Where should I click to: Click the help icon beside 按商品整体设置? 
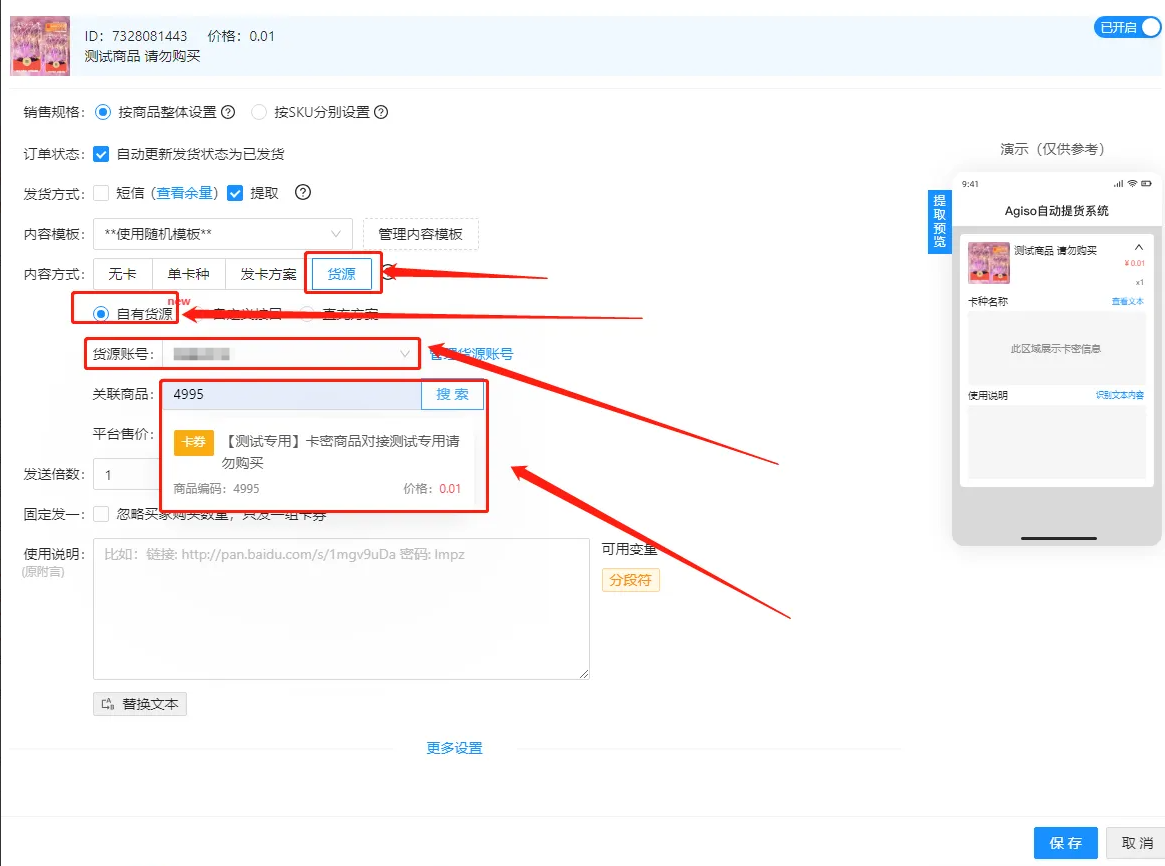(x=228, y=113)
